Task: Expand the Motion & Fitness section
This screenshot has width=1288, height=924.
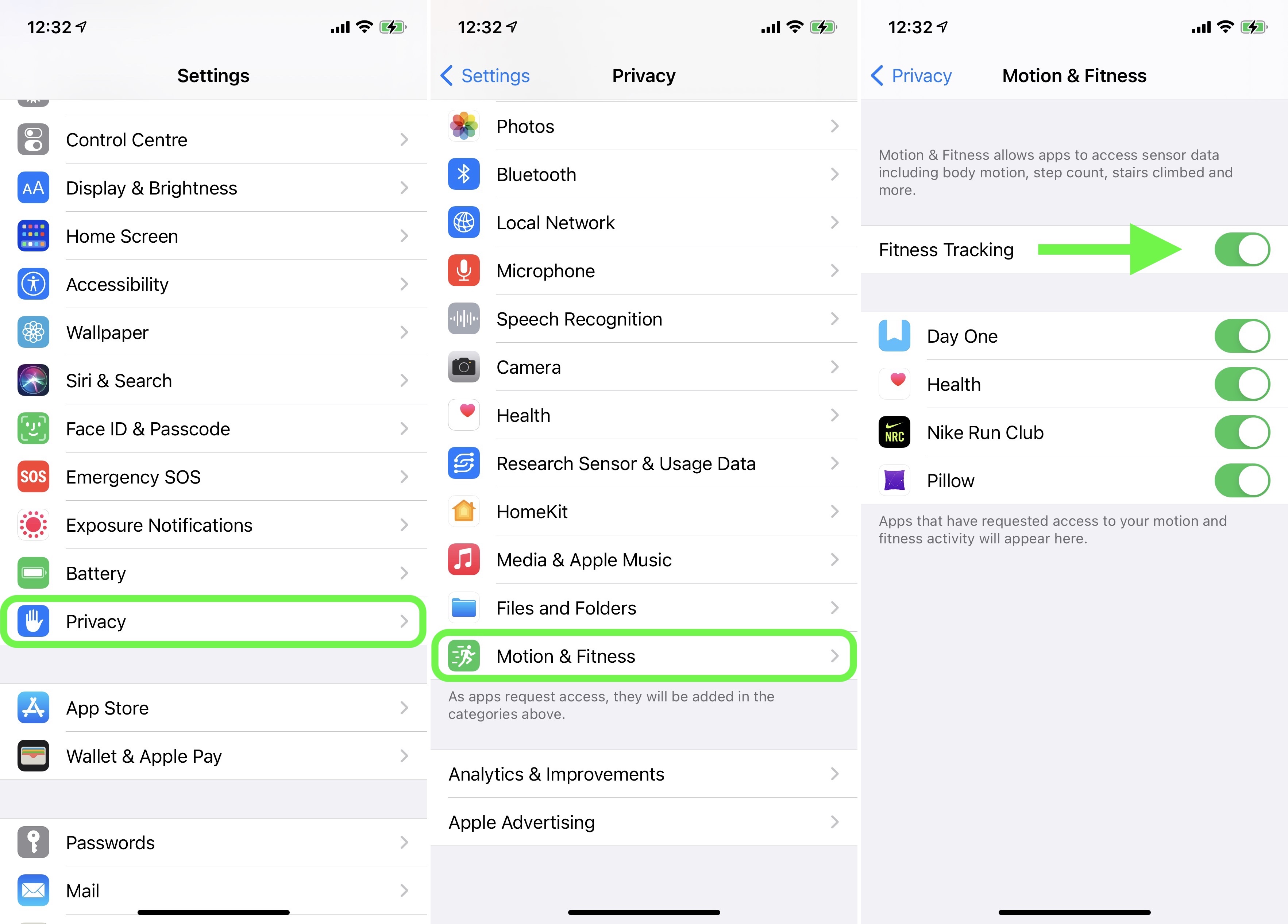Action: point(644,656)
